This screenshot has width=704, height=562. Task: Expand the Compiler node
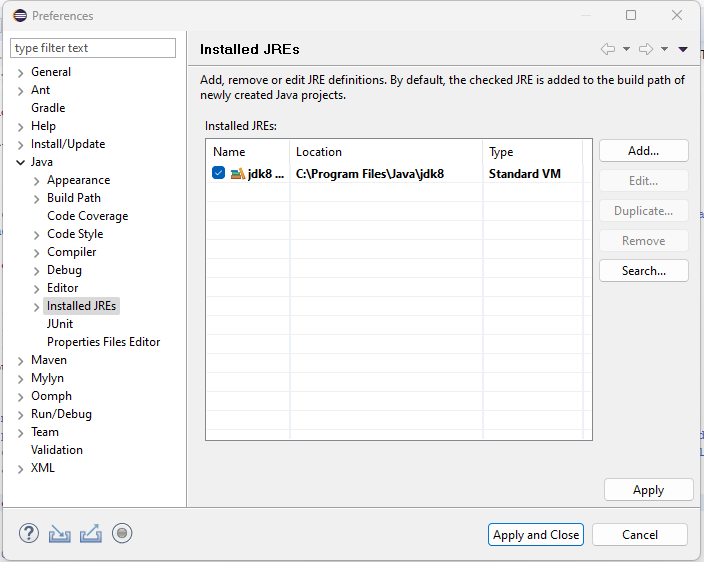click(36, 253)
